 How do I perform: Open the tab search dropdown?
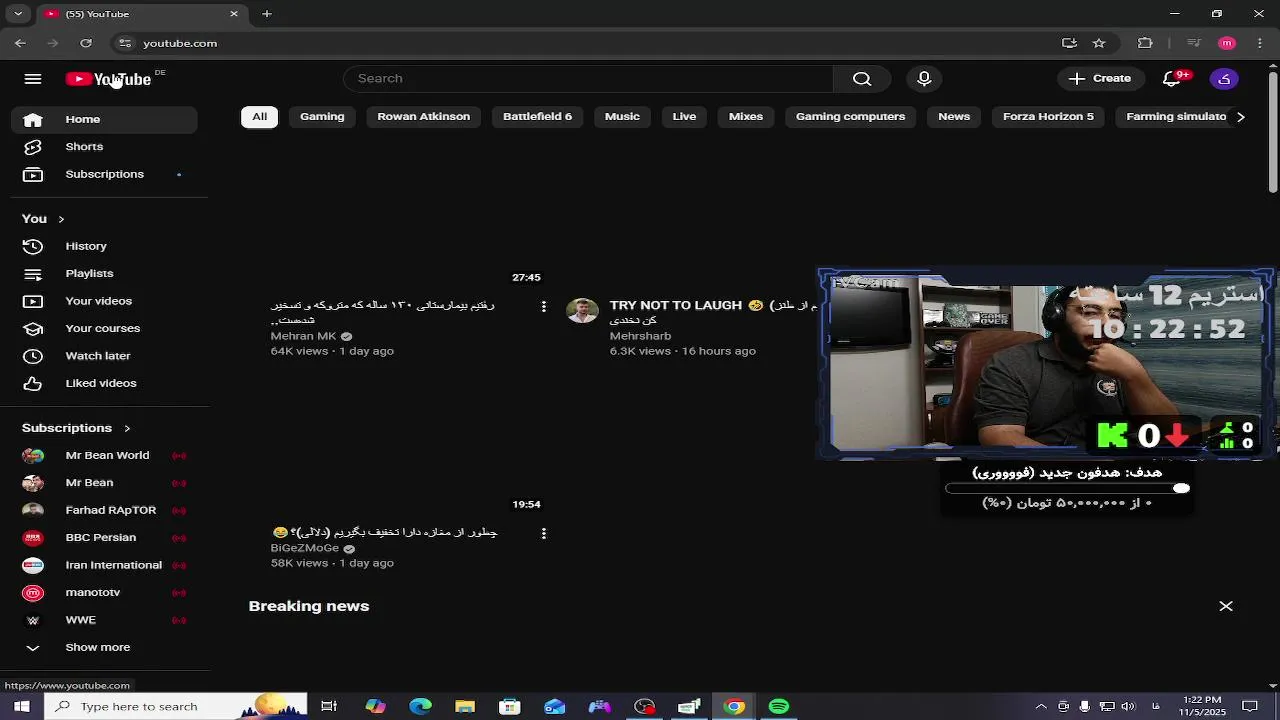point(18,14)
